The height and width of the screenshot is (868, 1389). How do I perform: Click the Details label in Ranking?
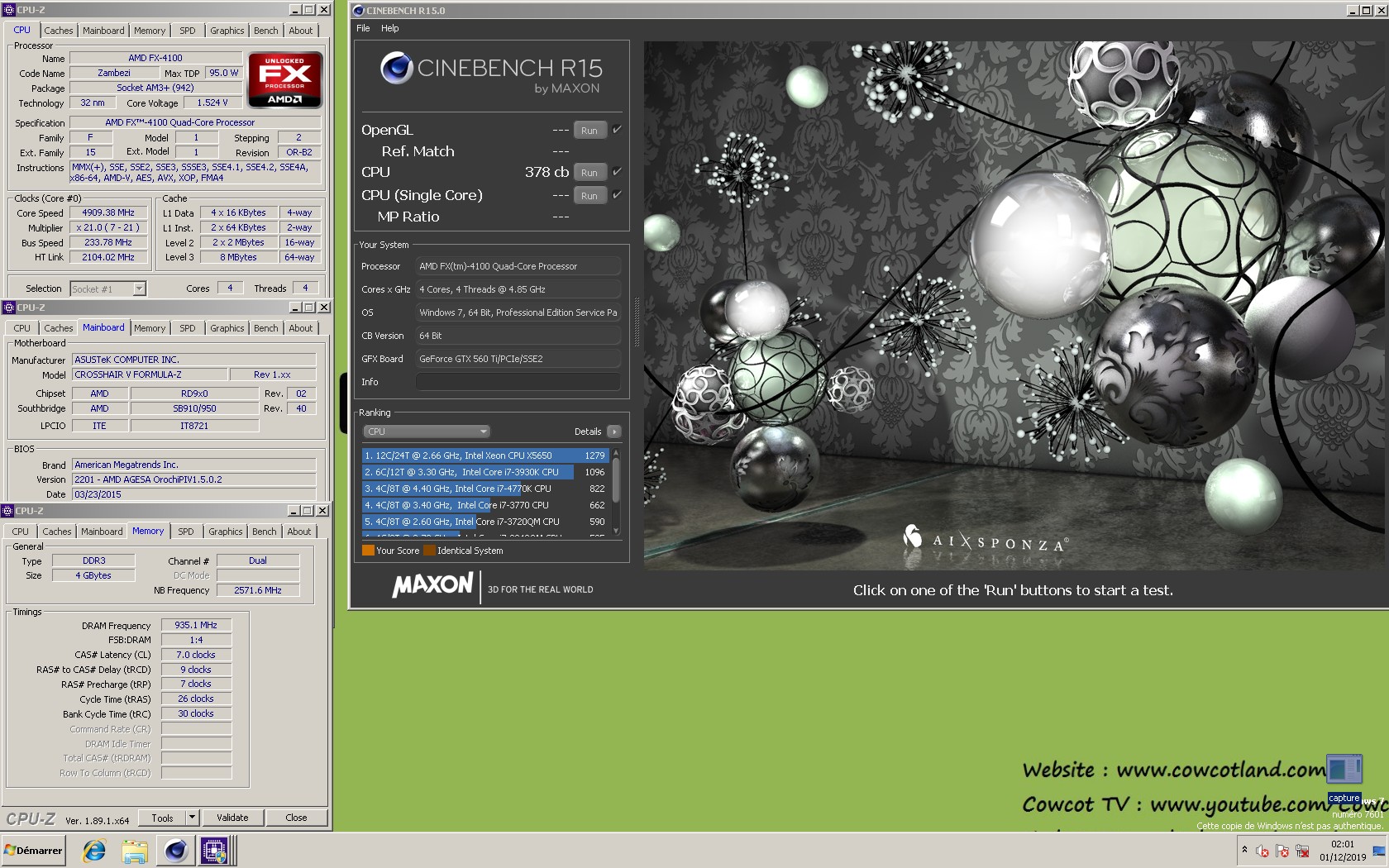click(588, 432)
